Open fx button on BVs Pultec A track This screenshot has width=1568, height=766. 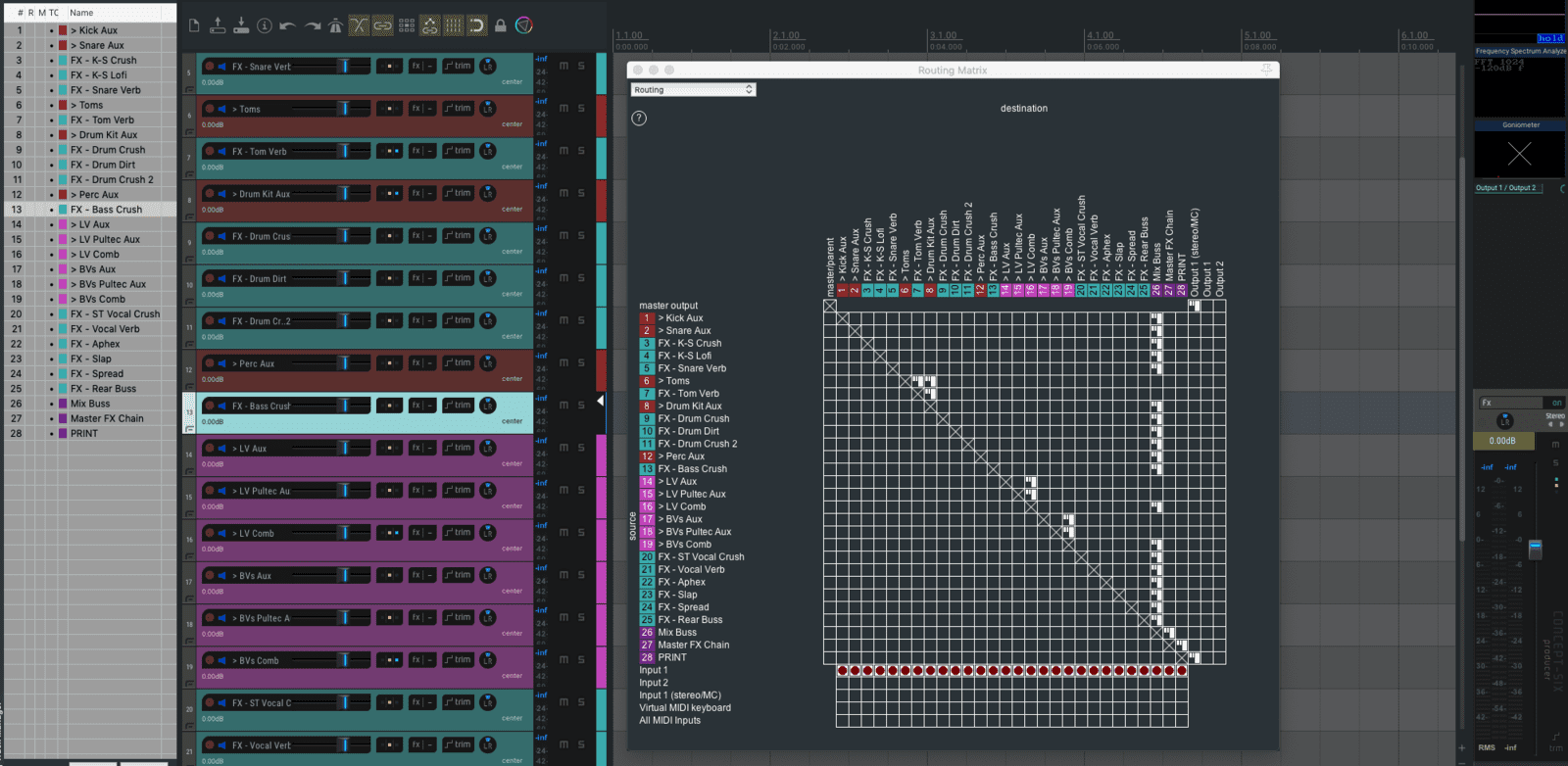click(422, 618)
